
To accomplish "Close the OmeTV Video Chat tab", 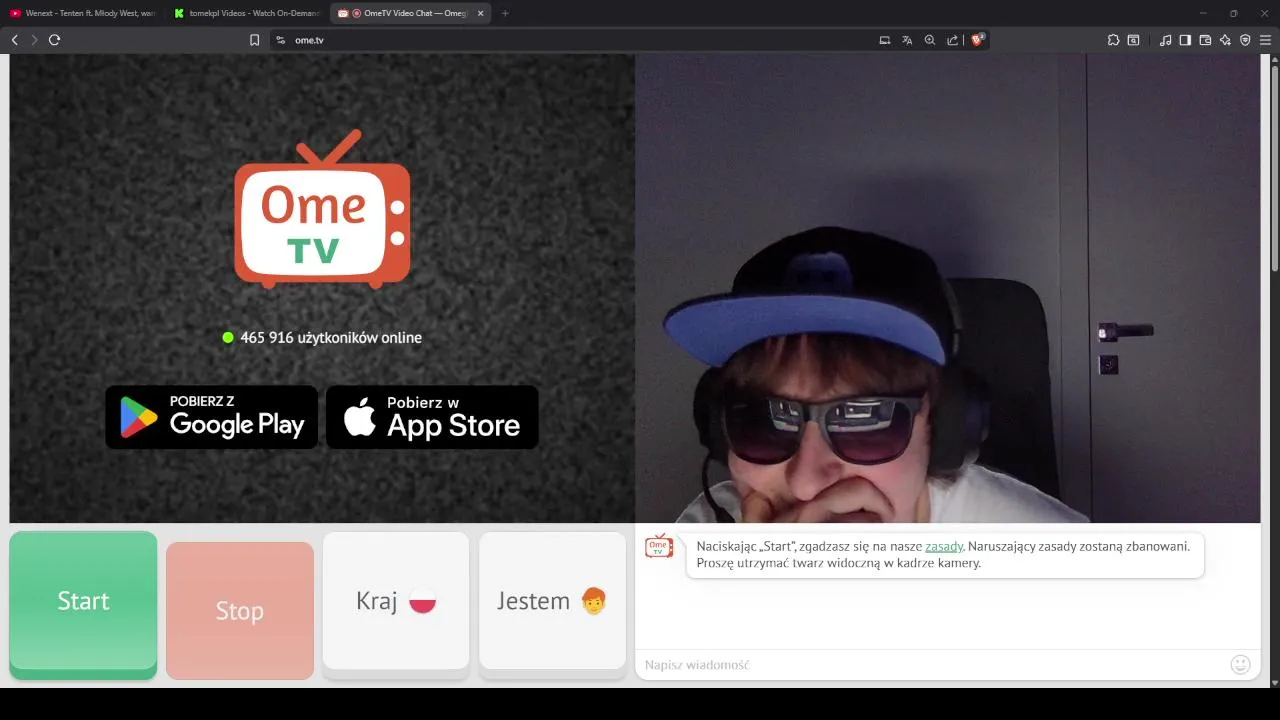I will 480,13.
